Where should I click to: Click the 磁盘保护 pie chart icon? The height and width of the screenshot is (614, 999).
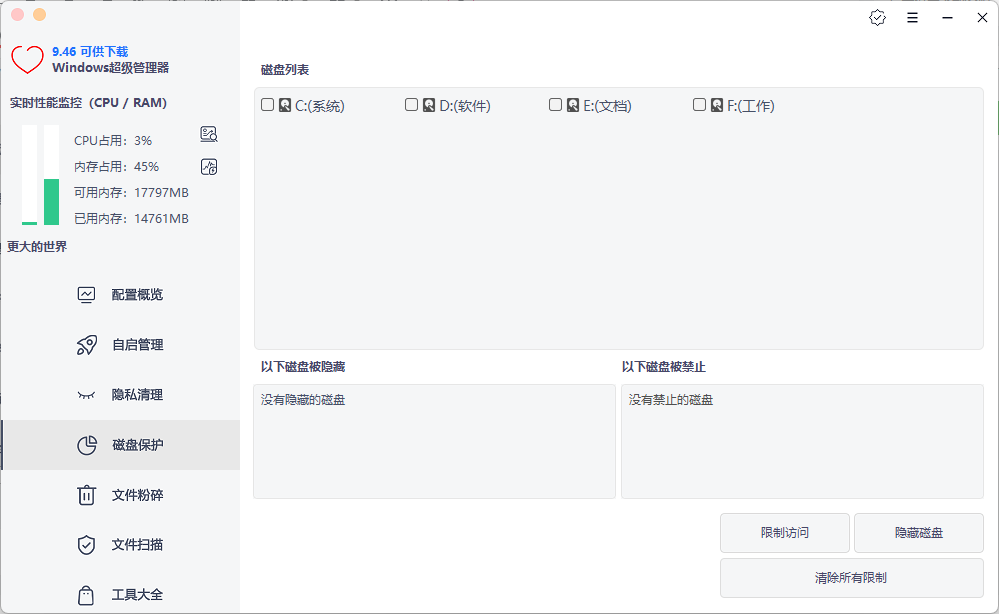pos(87,444)
